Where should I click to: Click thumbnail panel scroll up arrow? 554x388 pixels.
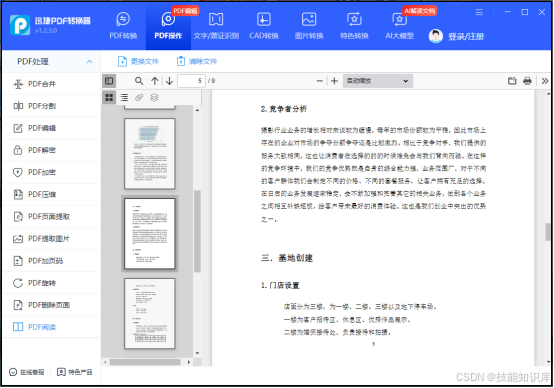click(198, 110)
